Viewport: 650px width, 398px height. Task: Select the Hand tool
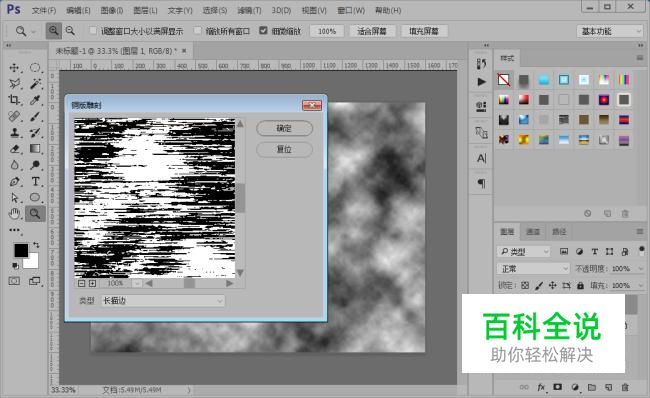pyautogui.click(x=15, y=214)
